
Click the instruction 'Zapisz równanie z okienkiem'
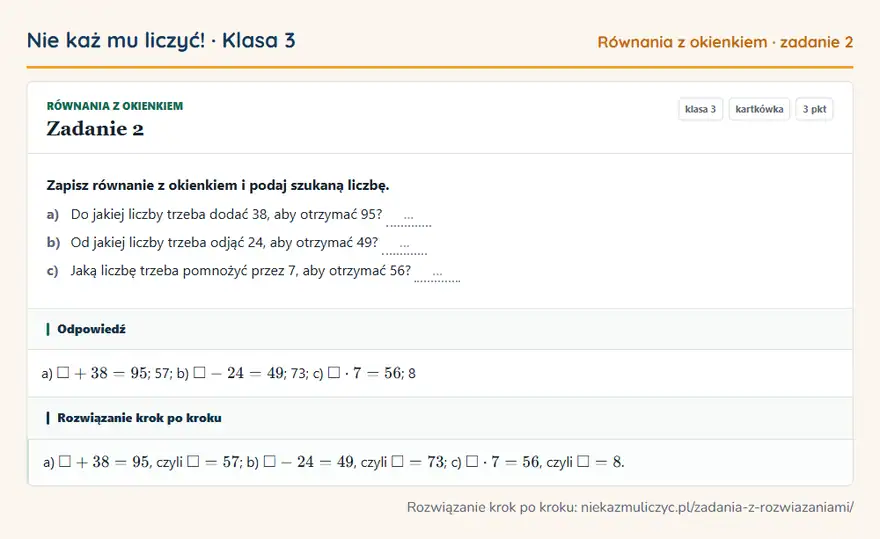pyautogui.click(x=142, y=185)
